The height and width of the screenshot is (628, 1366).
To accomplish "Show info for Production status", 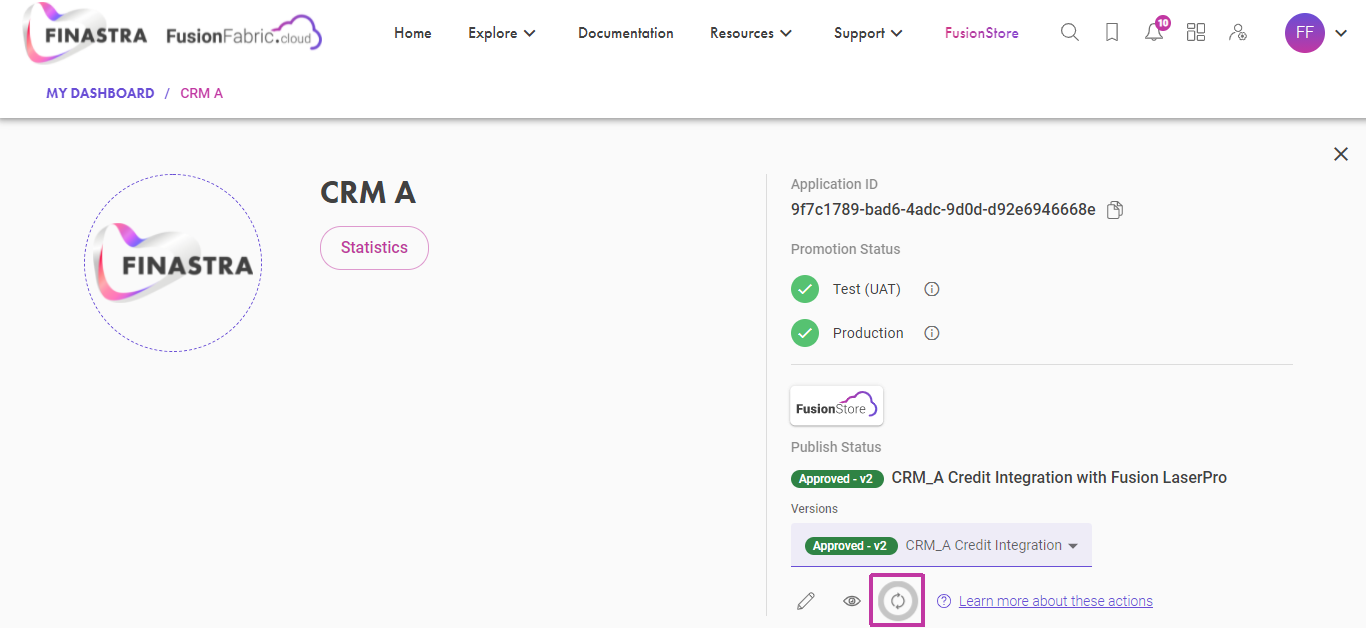I will 932,333.
